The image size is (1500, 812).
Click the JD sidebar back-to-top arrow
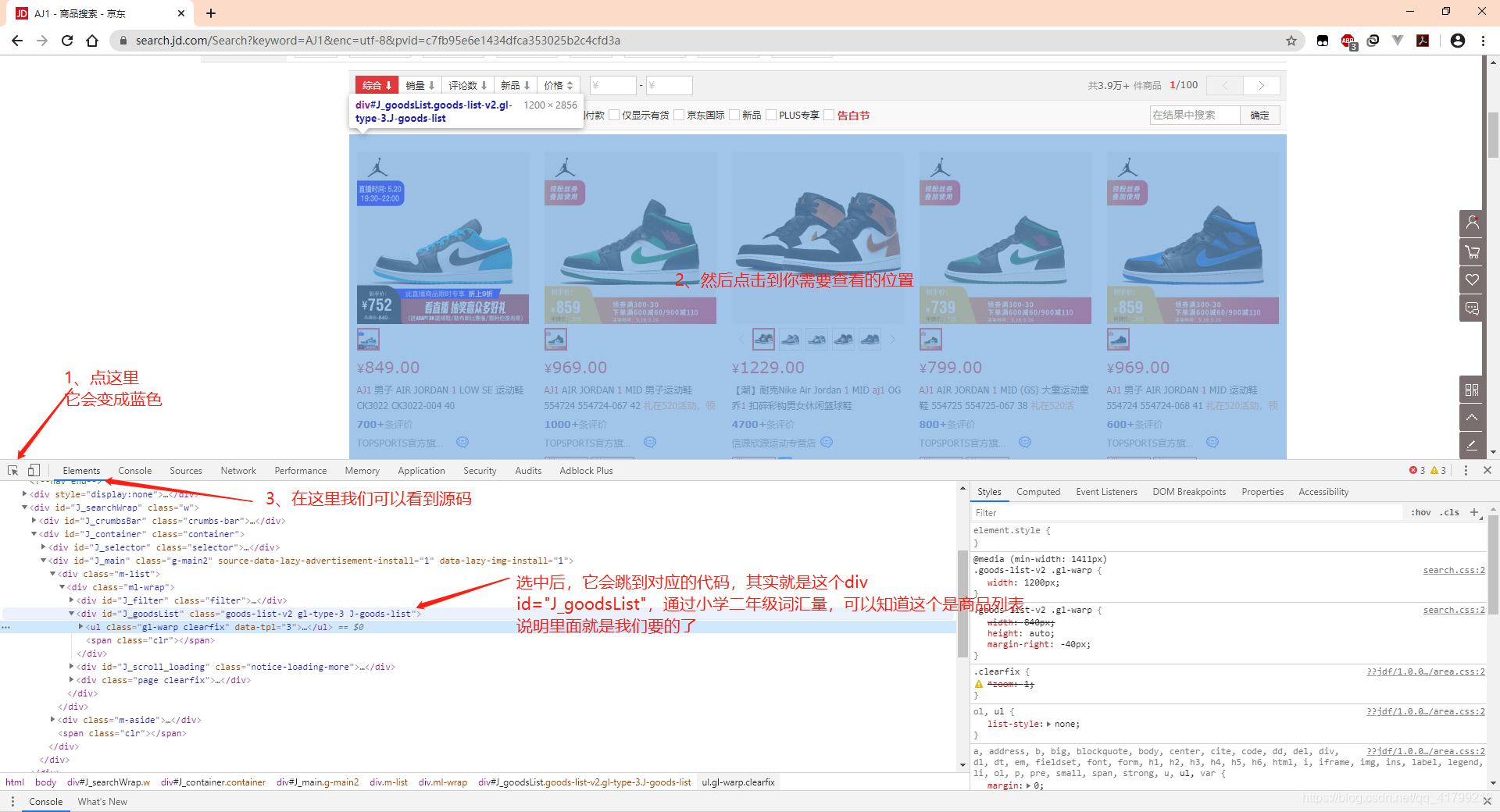tap(1473, 417)
